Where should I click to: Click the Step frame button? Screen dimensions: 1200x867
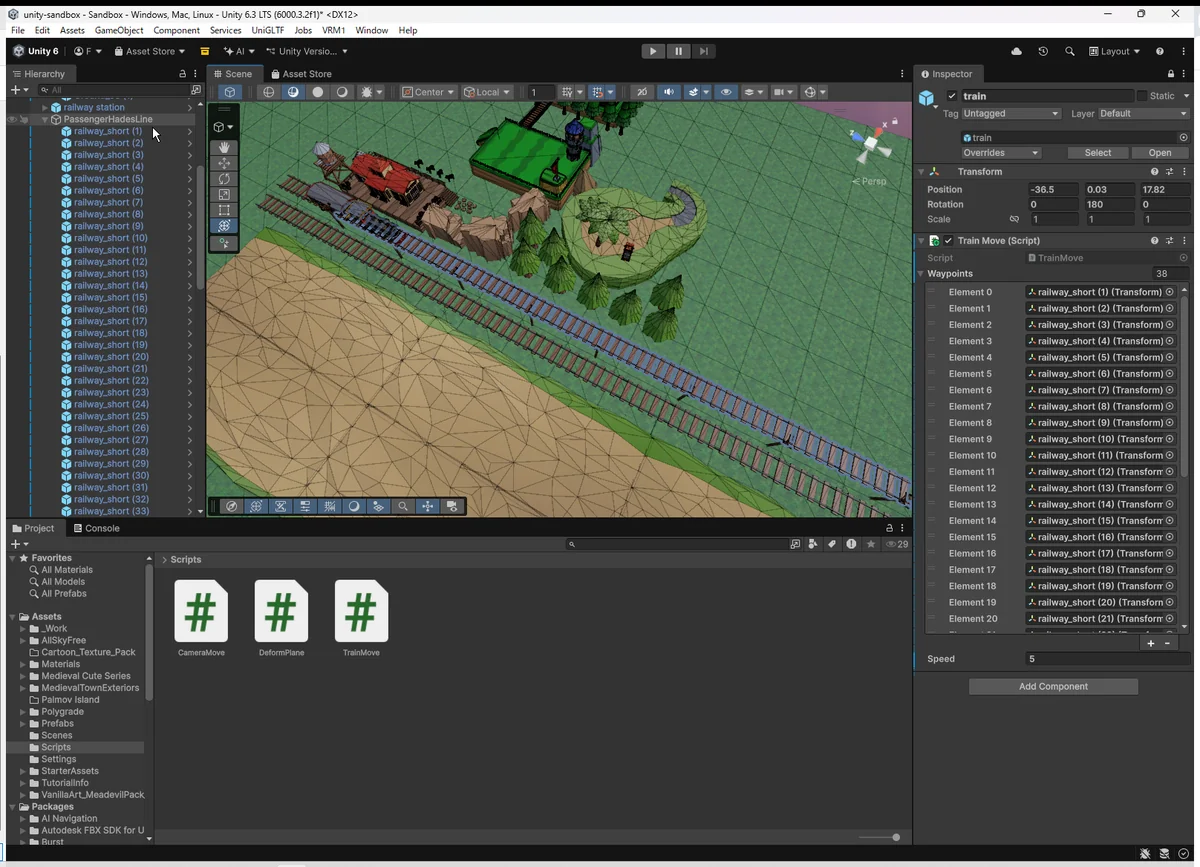tap(704, 51)
